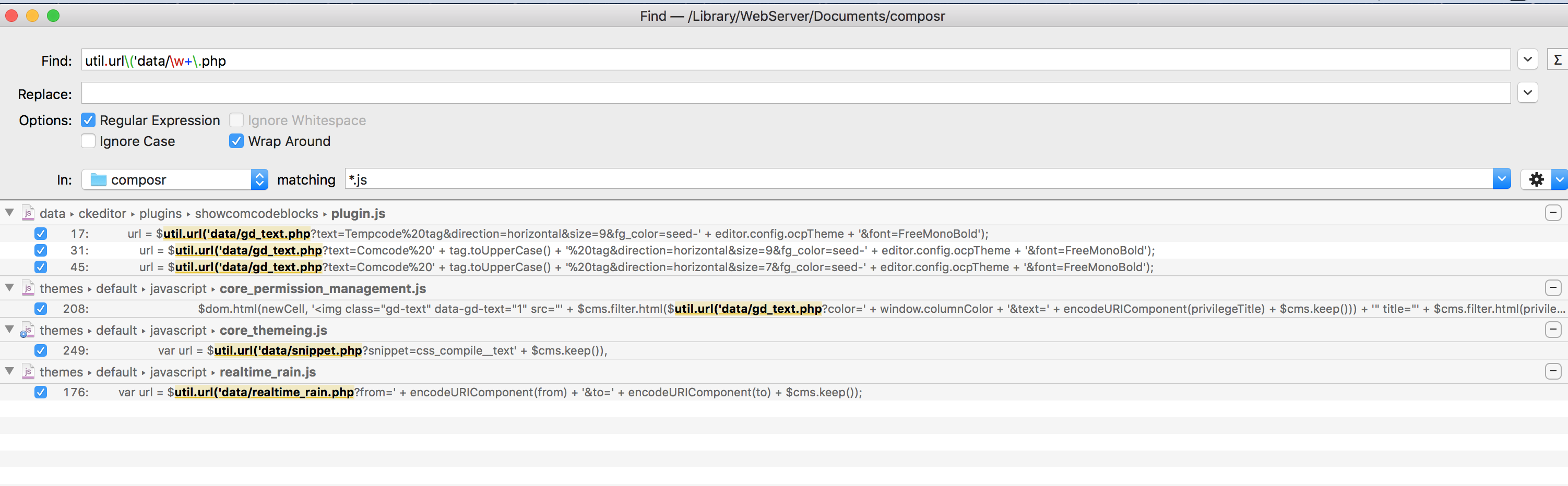Click minus button for core_permission_management.js
Image resolution: width=1568 pixels, height=486 pixels.
coord(1553,288)
